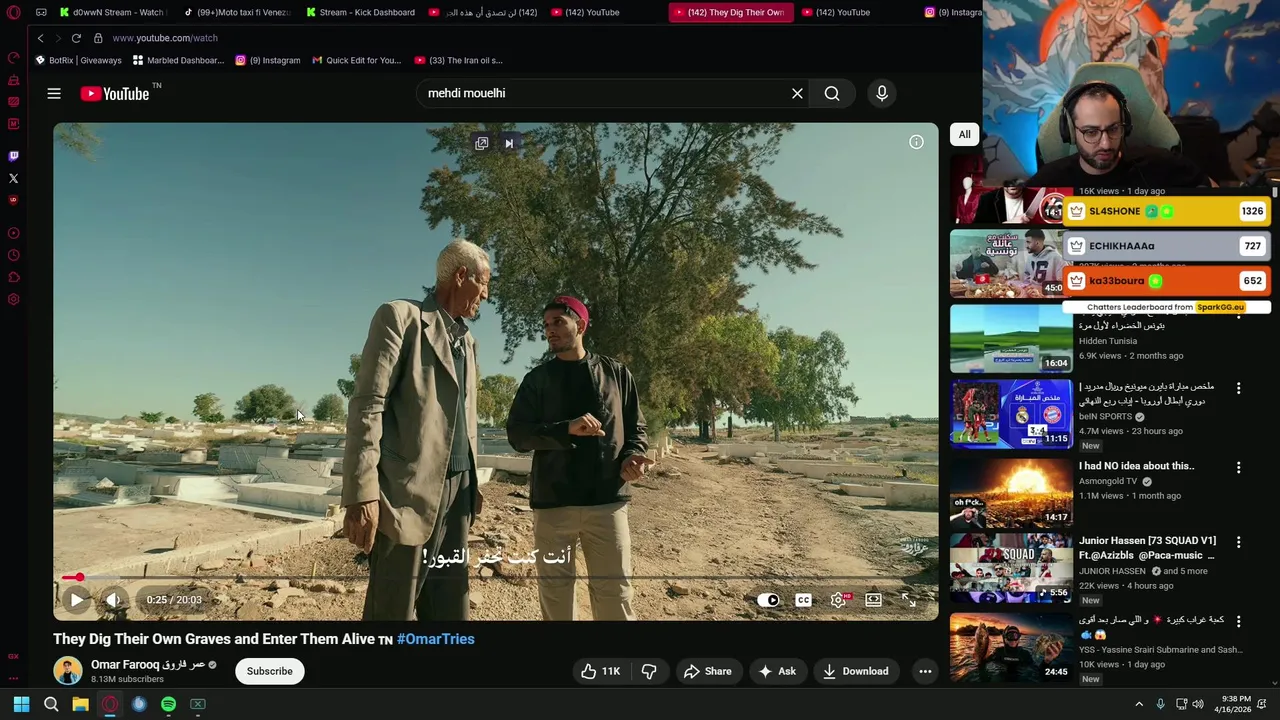Switch to d0wwN Stream Kick tab
This screenshot has width=1280, height=720.
pyautogui.click(x=111, y=12)
